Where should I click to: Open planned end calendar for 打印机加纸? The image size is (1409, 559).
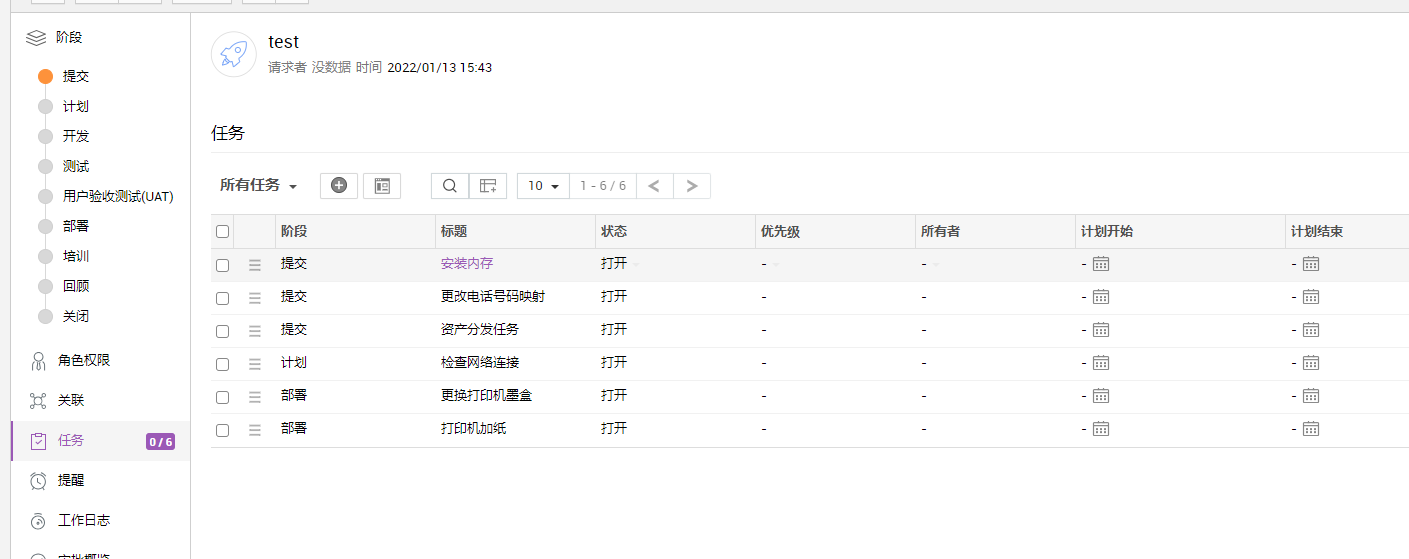(1311, 429)
